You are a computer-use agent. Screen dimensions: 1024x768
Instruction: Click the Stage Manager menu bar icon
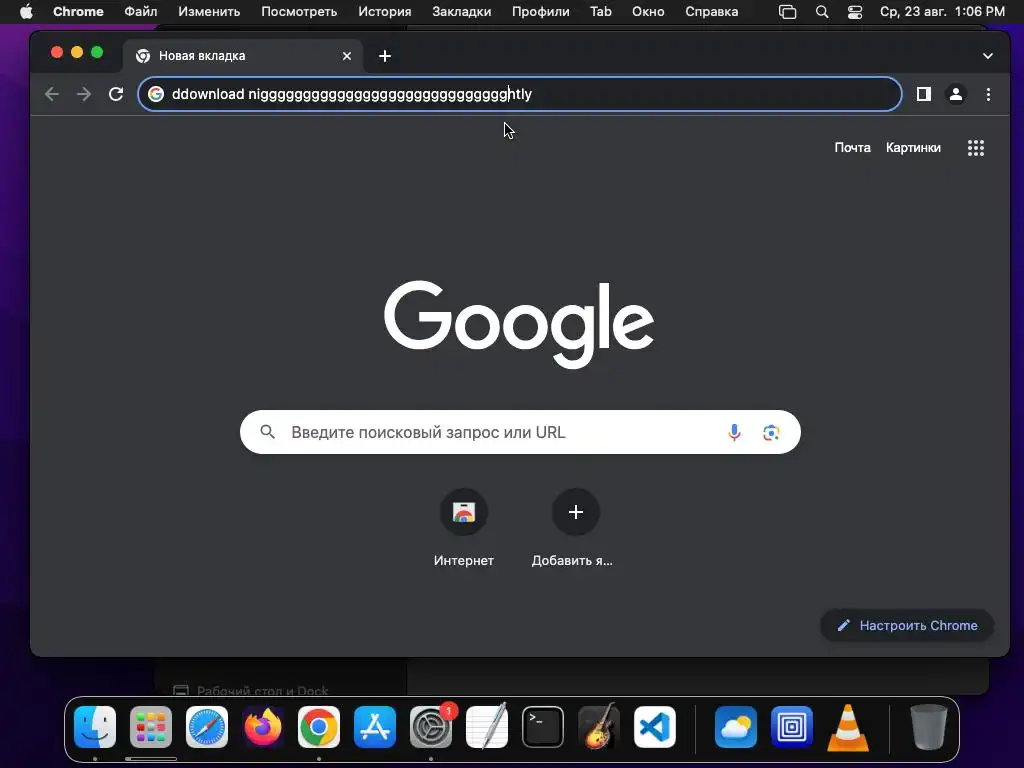tap(788, 12)
